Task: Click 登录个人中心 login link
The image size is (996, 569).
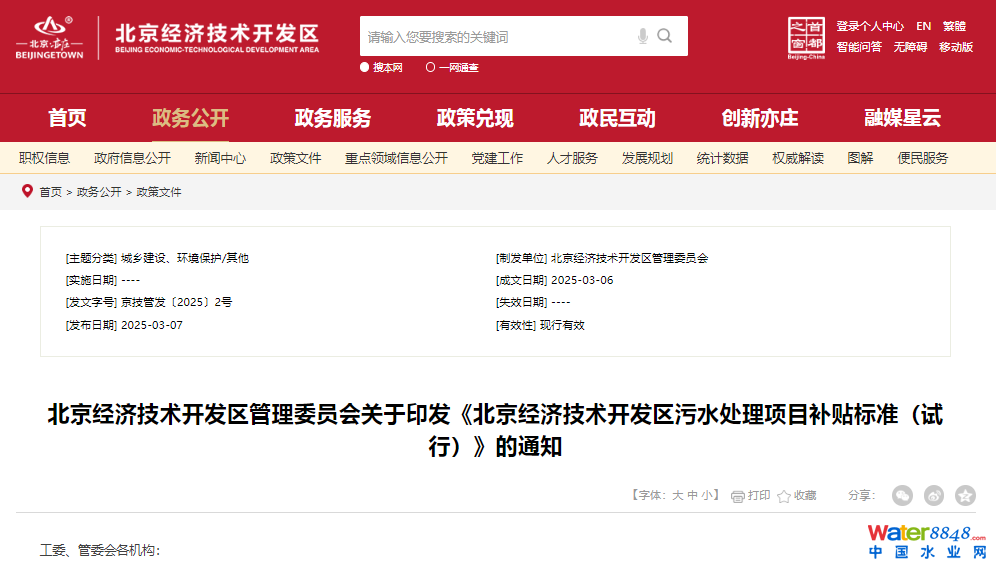Action: (x=870, y=27)
